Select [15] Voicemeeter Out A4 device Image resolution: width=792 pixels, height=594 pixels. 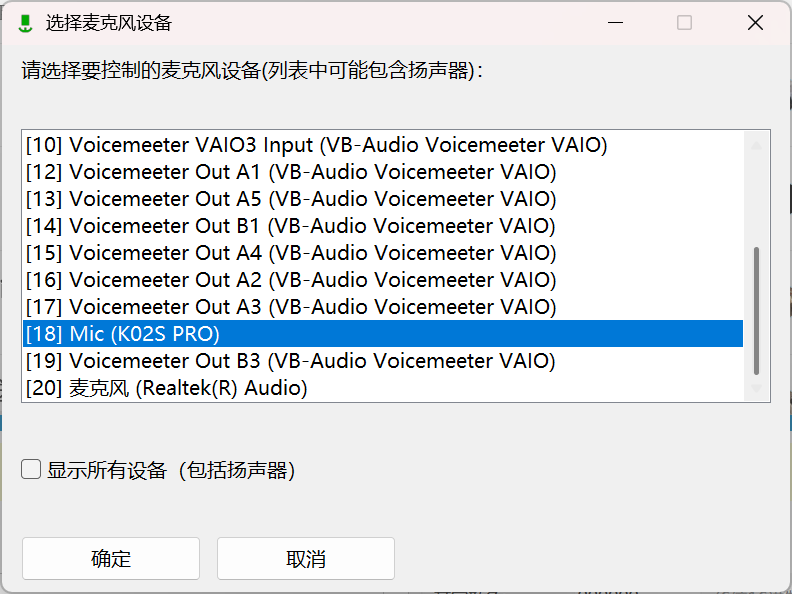pyautogui.click(x=383, y=253)
